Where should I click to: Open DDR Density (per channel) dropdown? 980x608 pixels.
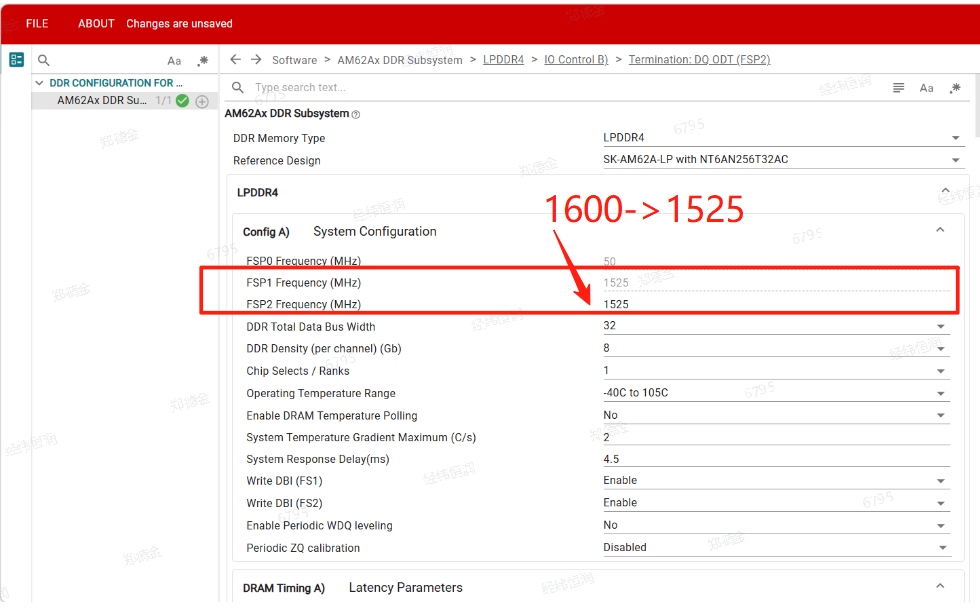pos(776,348)
